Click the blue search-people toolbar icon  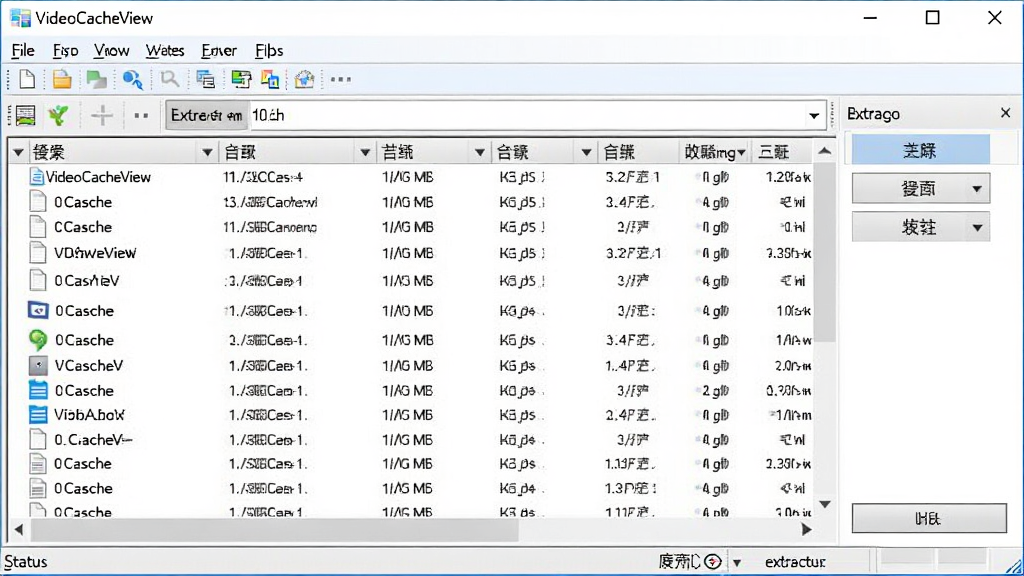click(x=133, y=80)
